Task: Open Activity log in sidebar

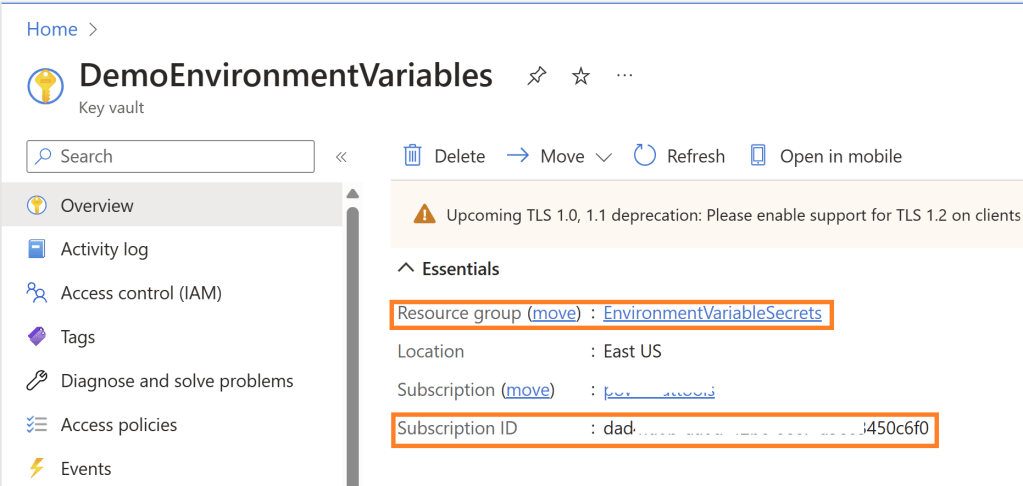Action: [x=104, y=249]
